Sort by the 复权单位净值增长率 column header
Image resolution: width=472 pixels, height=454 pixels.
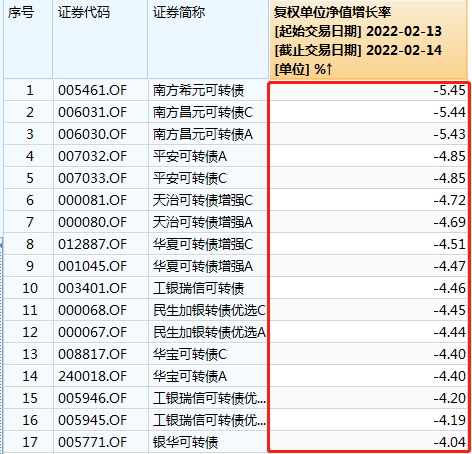368,39
